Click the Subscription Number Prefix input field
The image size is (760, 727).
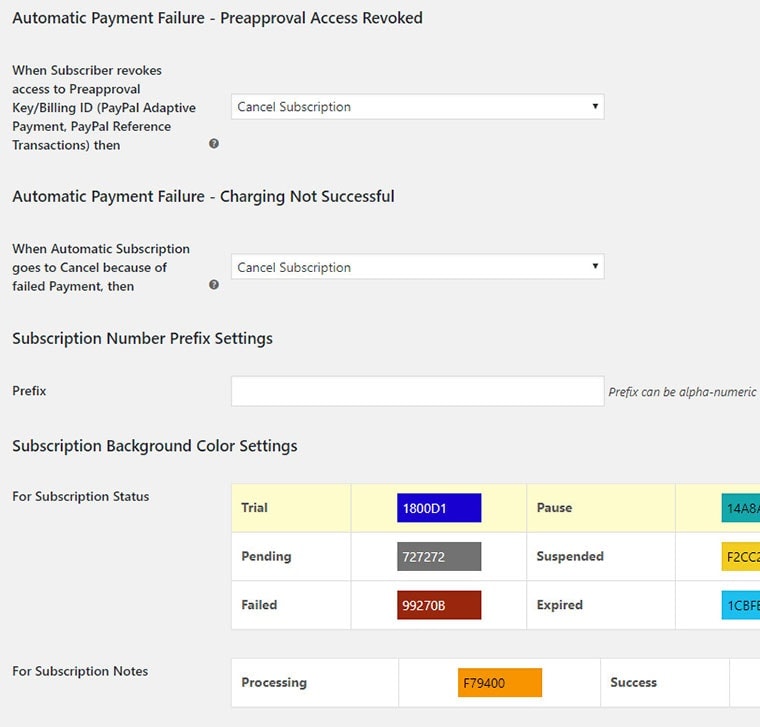pos(417,391)
